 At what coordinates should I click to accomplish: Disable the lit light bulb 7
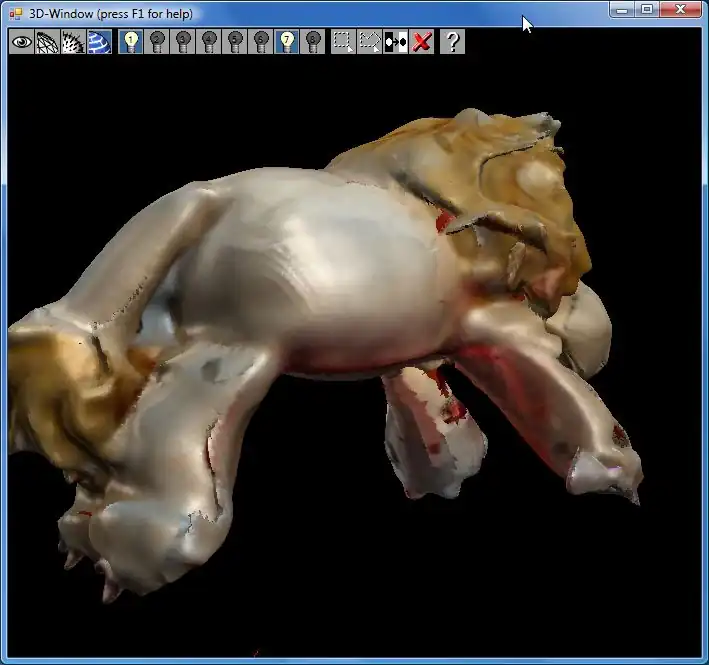tap(287, 41)
